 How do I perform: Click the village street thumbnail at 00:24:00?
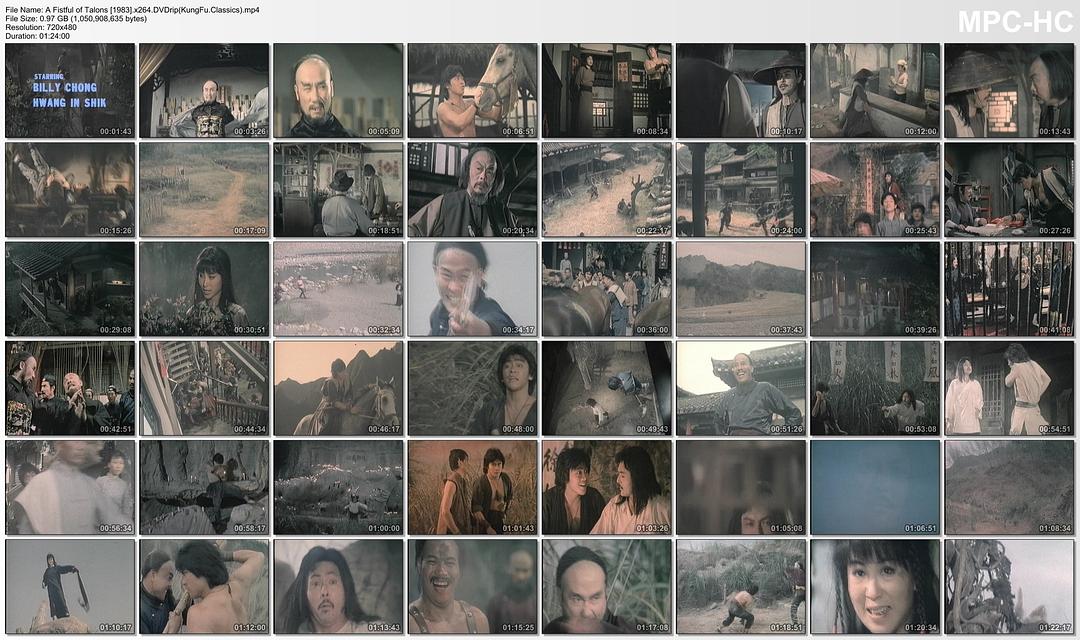click(740, 189)
